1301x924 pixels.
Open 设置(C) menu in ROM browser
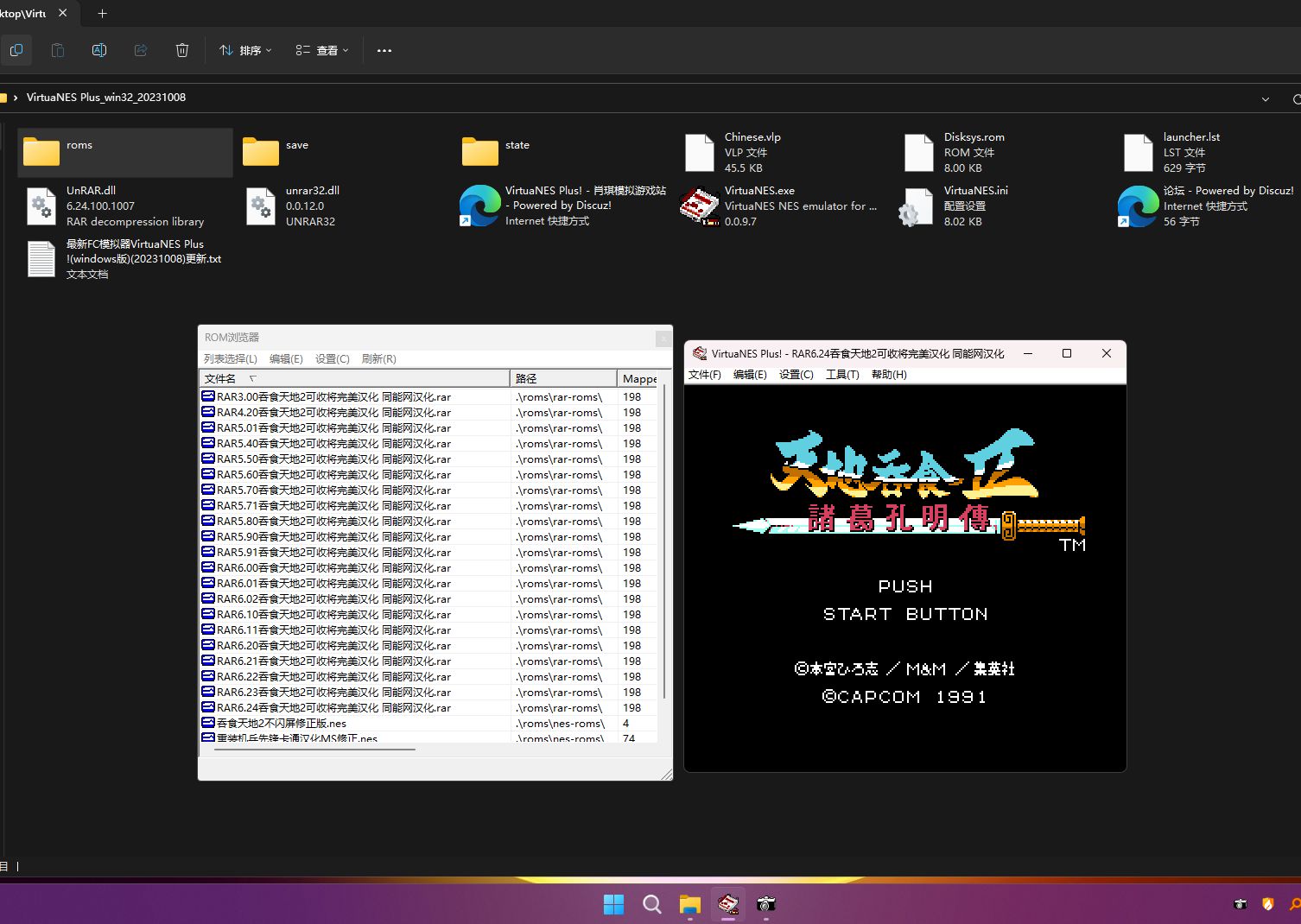click(x=333, y=358)
